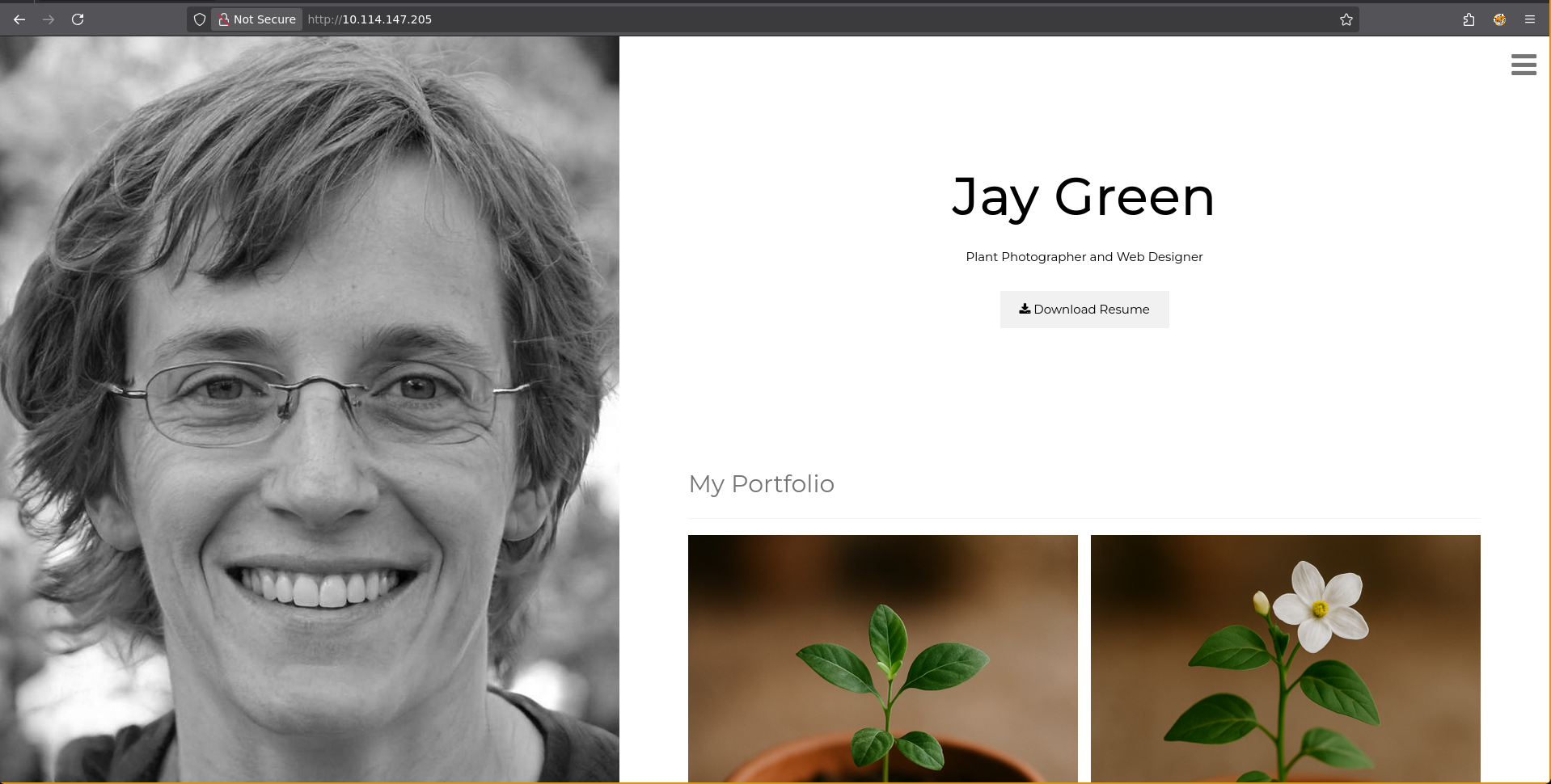This screenshot has height=784, width=1551.
Task: Click the Plant Photographer and Web Designer subtitle
Action: pyautogui.click(x=1084, y=257)
